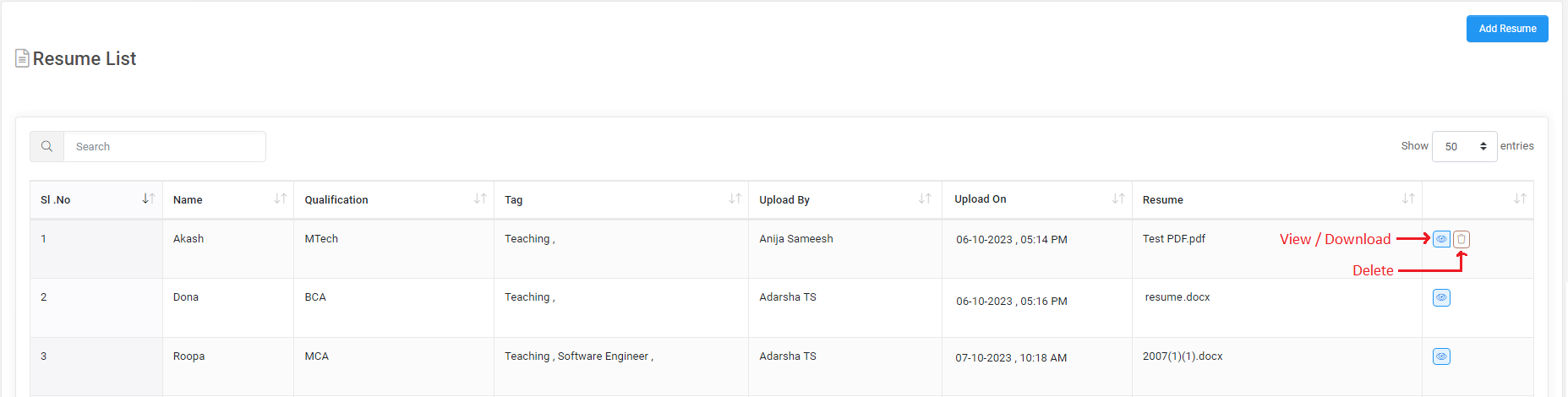
Task: Sort the last actions column arrows
Action: (1519, 198)
